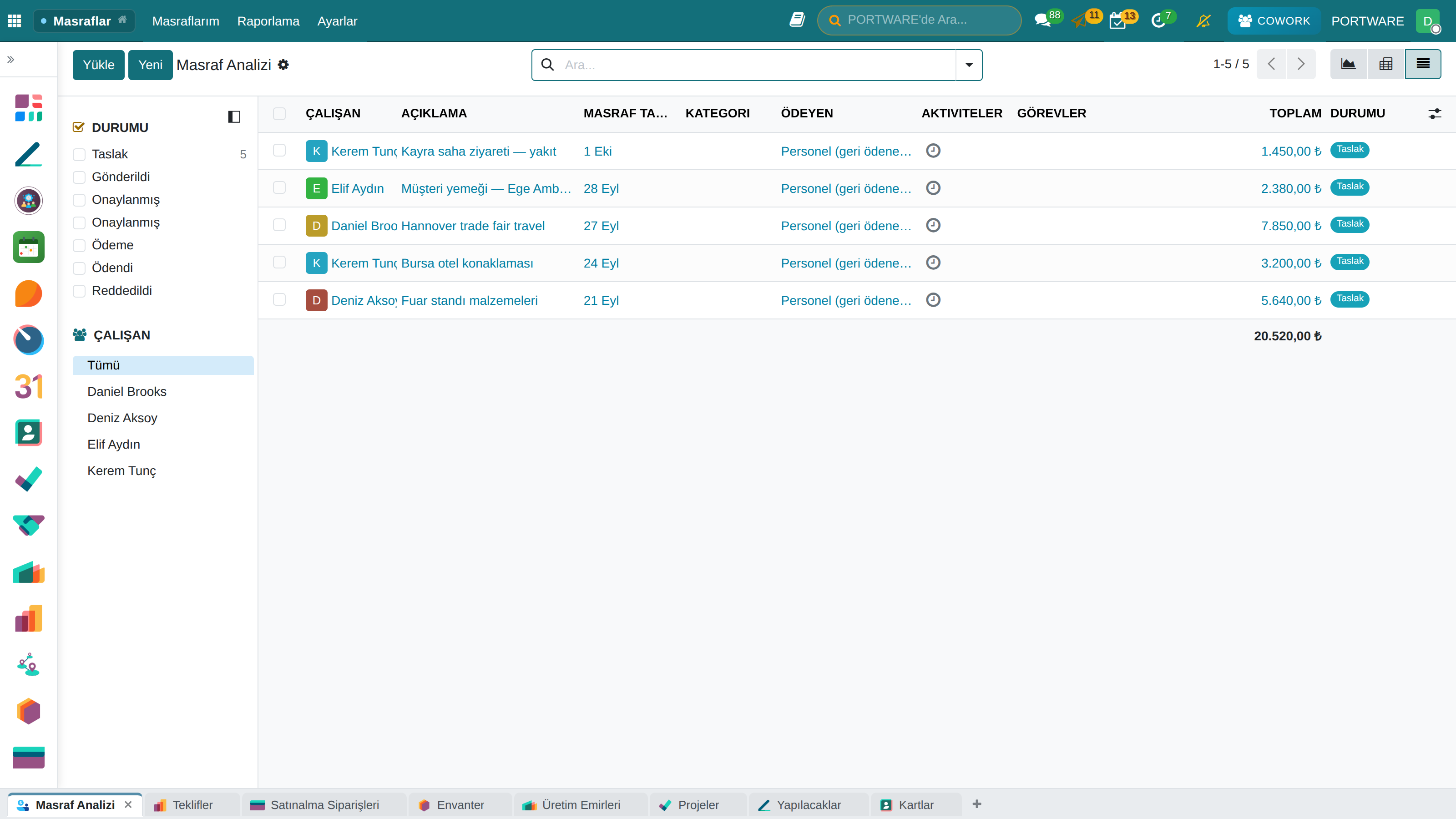Click the Yeni button
The height and width of the screenshot is (819, 1456).
coord(150,65)
